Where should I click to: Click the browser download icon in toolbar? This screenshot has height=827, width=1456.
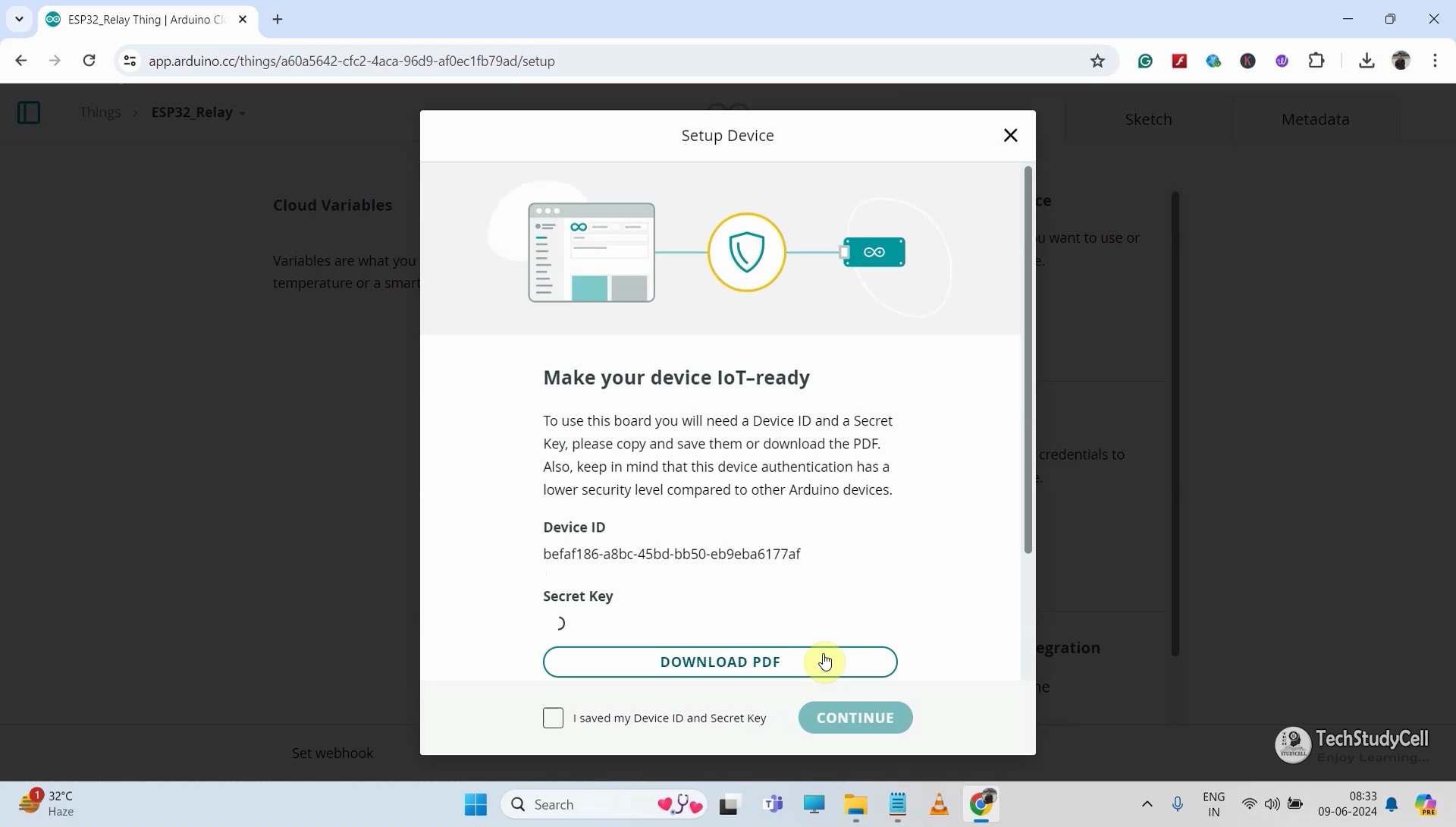tap(1368, 61)
